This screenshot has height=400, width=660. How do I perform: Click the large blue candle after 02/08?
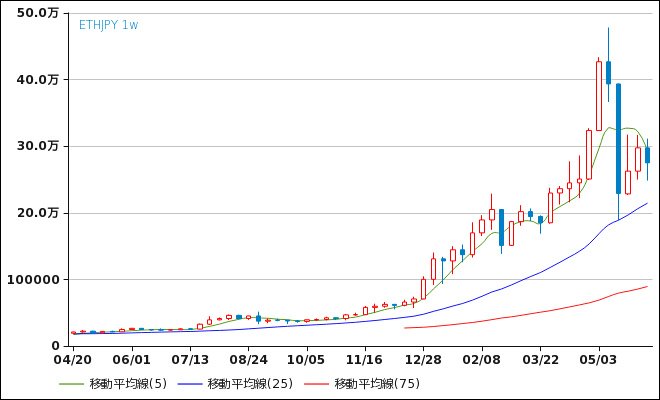[501, 227]
